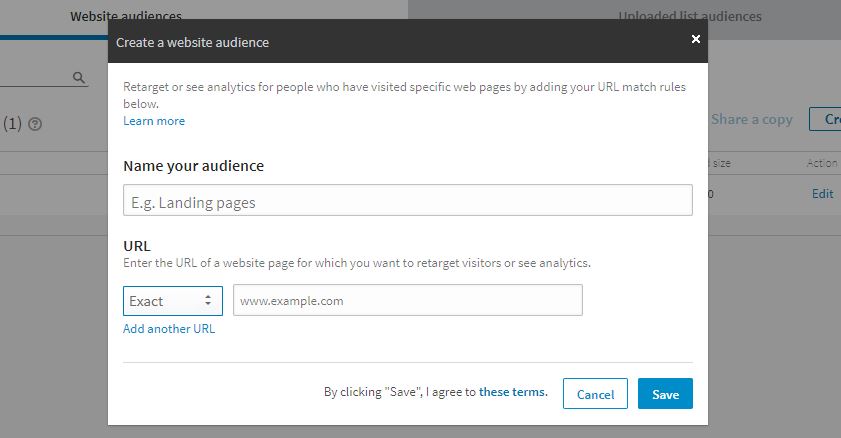Switch to the Uploaded list audiences tab
841x438 pixels.
690,16
